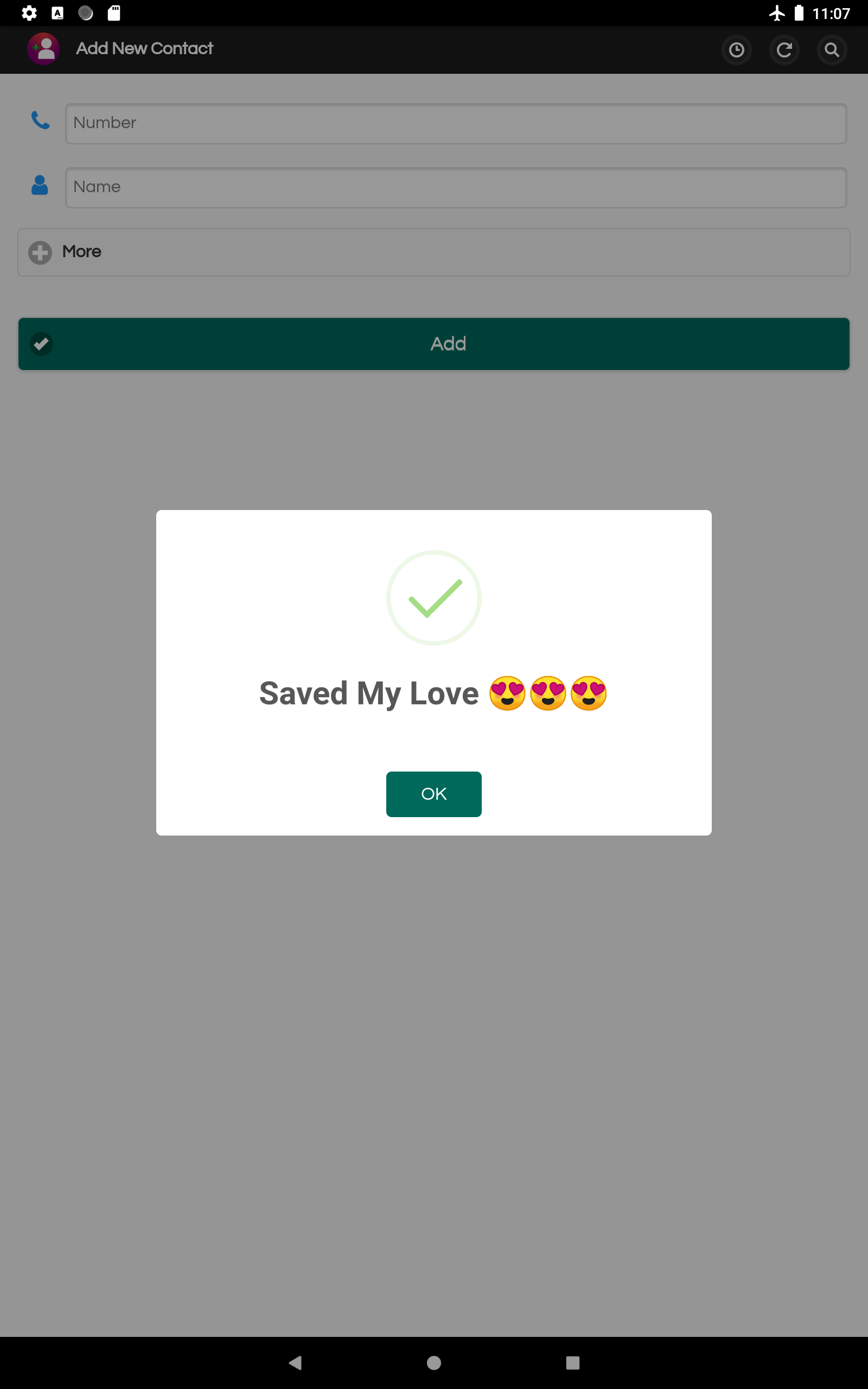
Task: Tap the refresh icon in the header
Action: point(784,50)
